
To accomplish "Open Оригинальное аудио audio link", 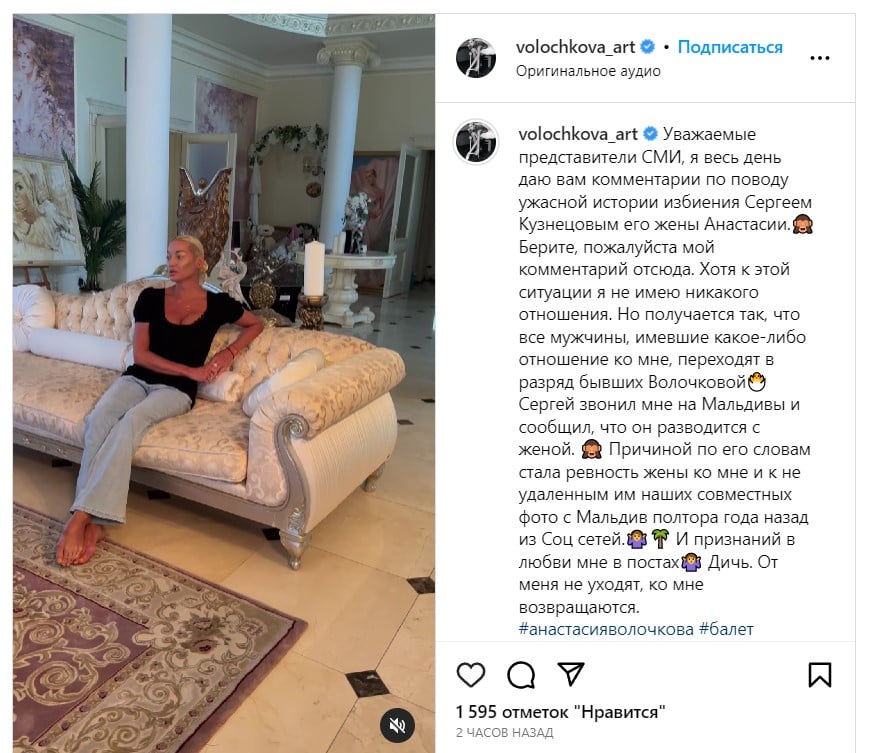I will pyautogui.click(x=588, y=71).
